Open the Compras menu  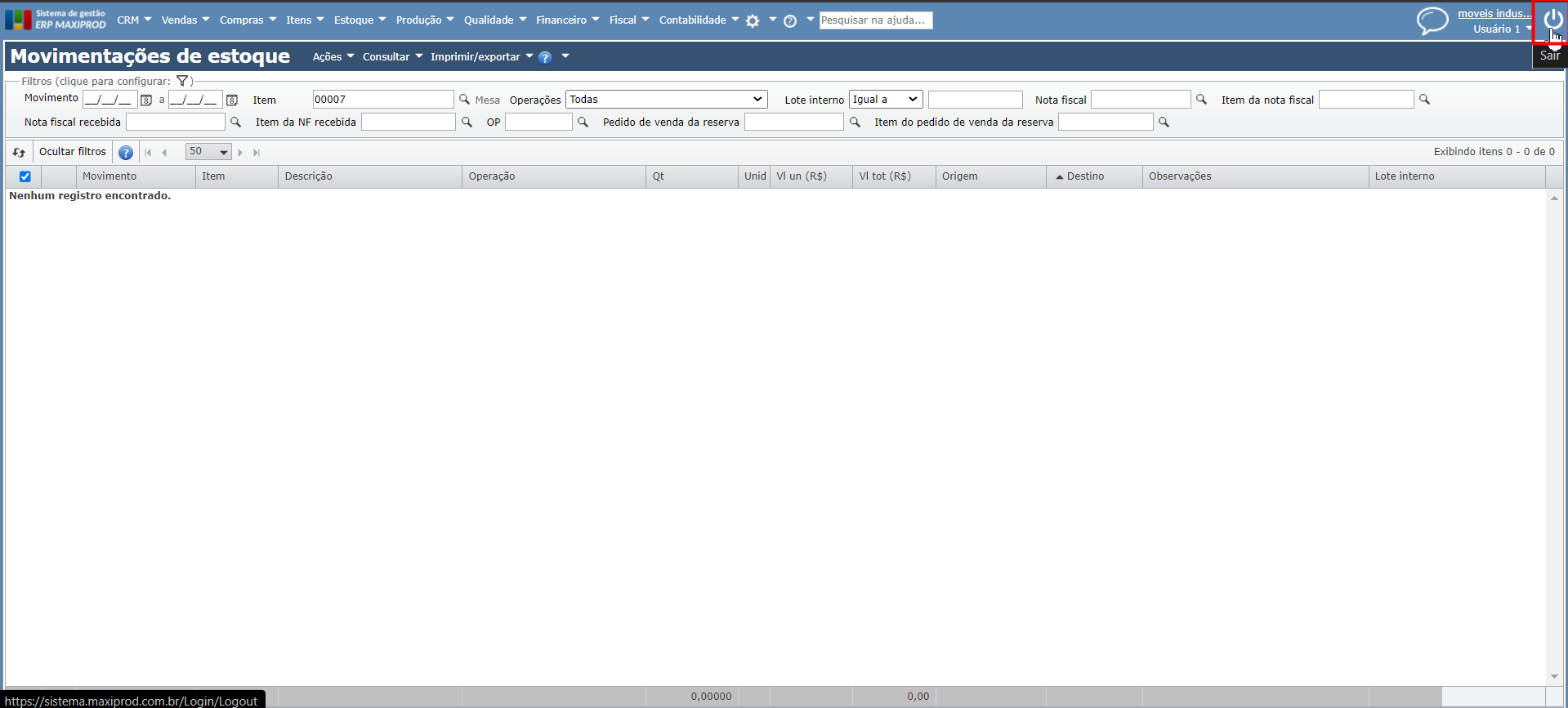tap(248, 20)
